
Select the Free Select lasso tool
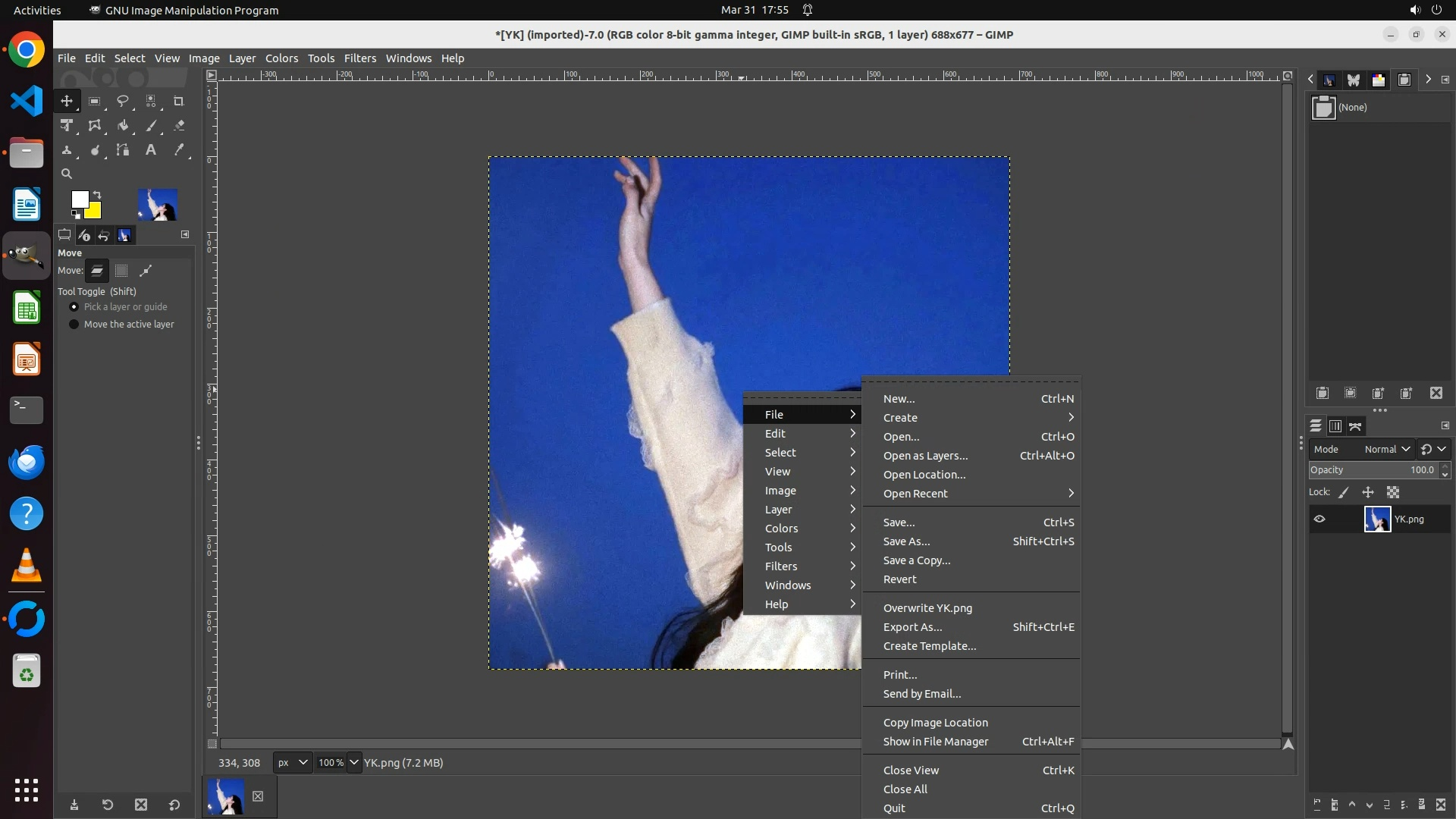click(x=122, y=101)
